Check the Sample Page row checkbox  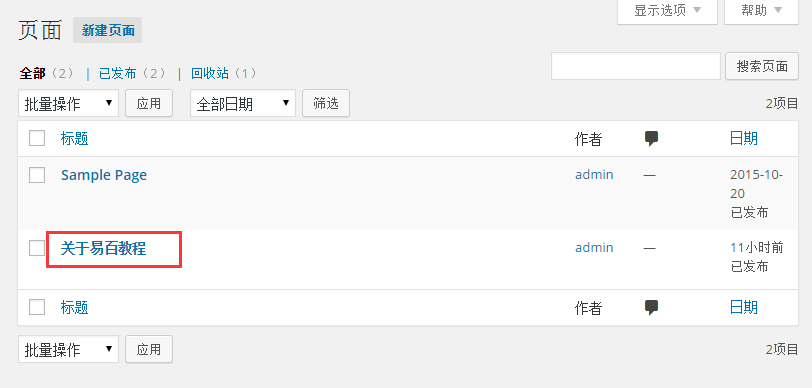click(37, 175)
